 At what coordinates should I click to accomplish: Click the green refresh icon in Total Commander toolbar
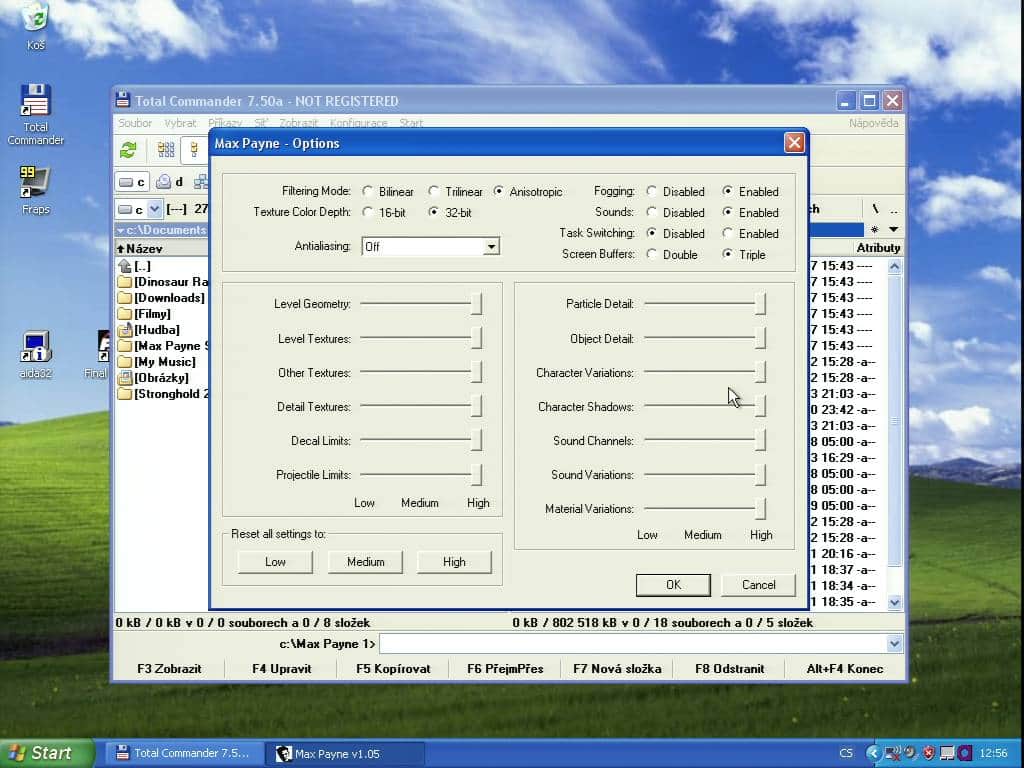128,150
